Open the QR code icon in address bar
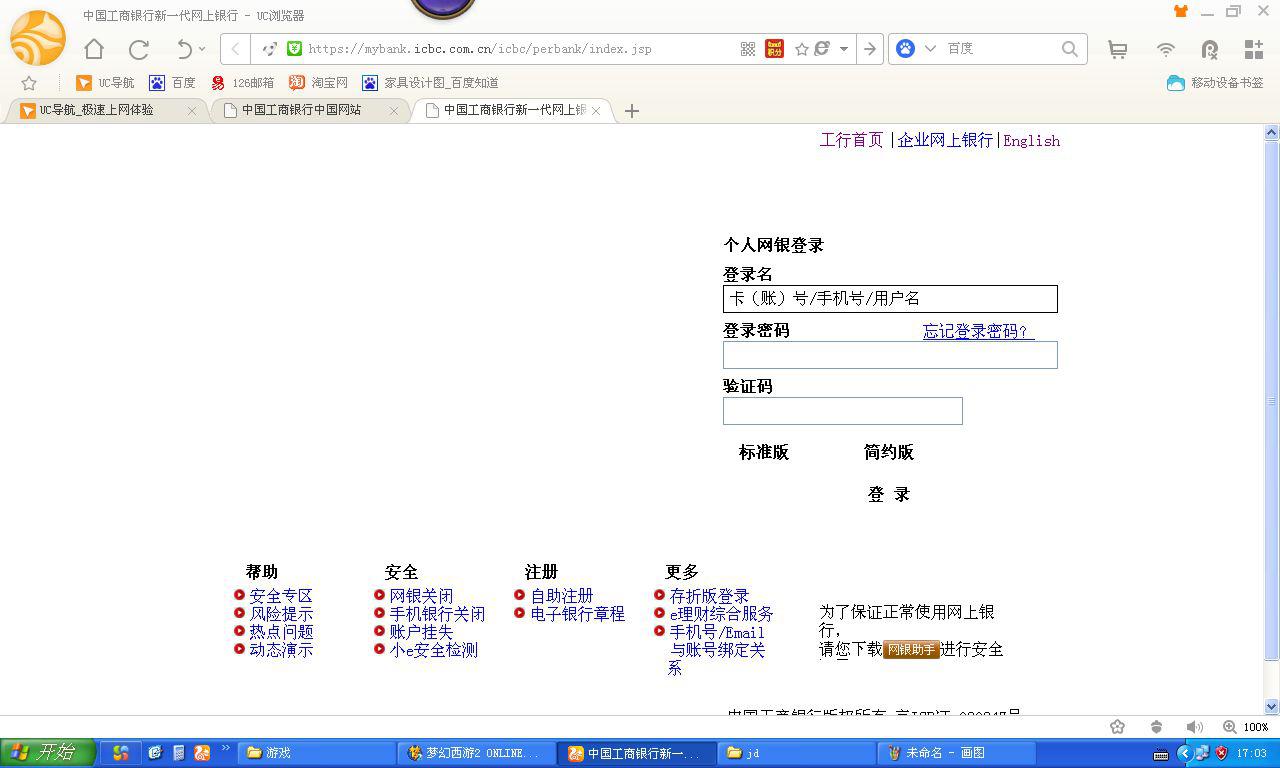This screenshot has height=768, width=1280. [747, 48]
